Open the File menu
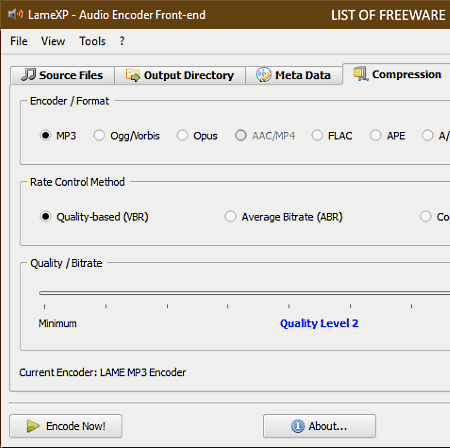The image size is (450, 448). tap(19, 41)
